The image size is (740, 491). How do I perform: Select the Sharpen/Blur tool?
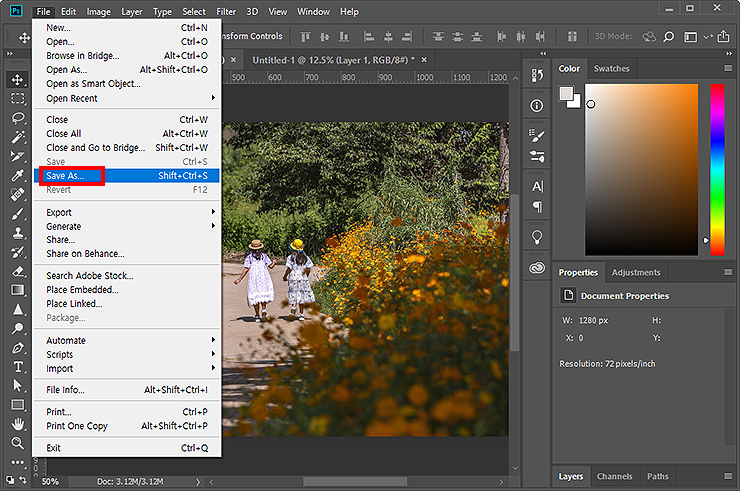[x=17, y=309]
